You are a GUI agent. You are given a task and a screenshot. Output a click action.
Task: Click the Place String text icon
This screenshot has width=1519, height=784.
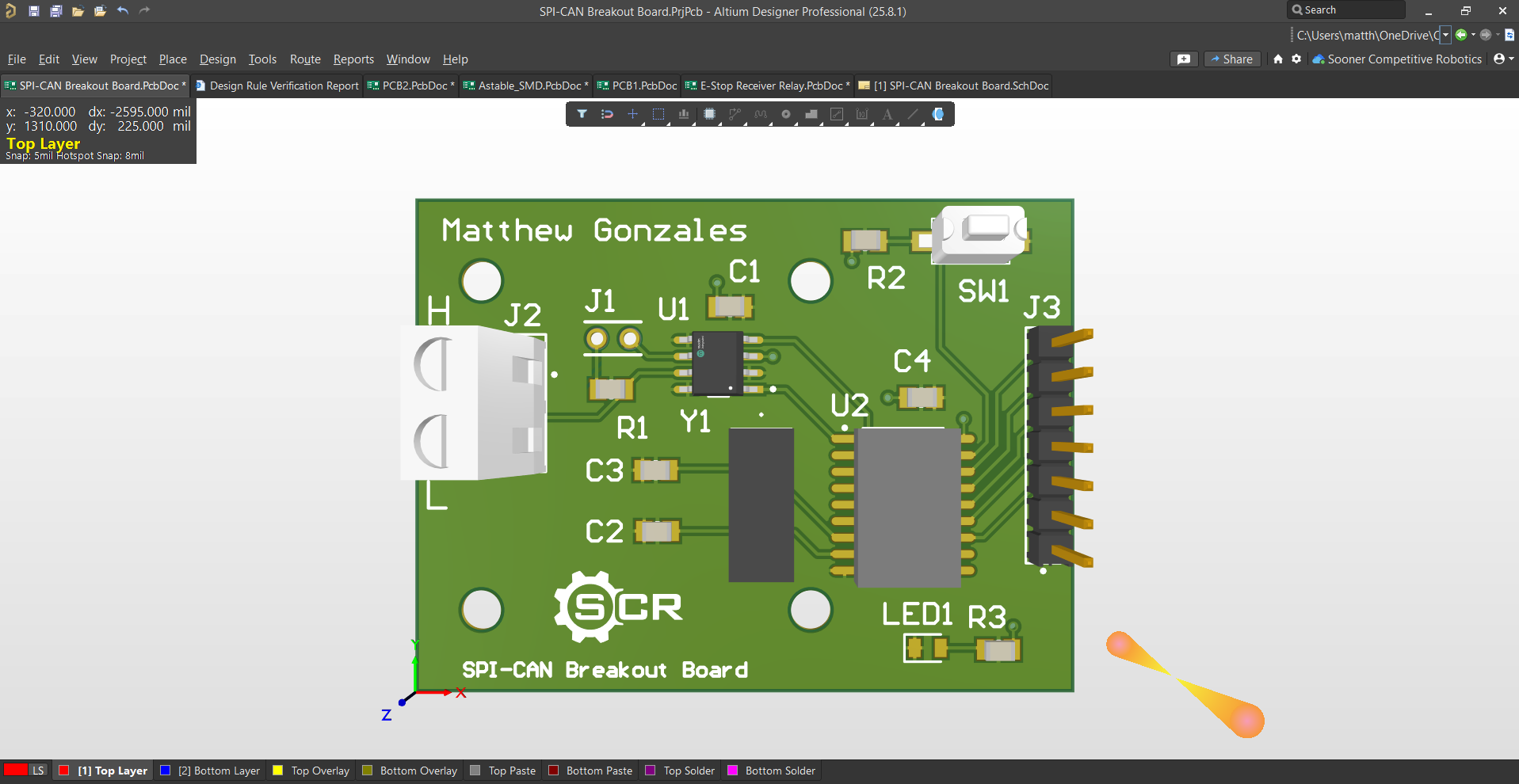[x=887, y=114]
